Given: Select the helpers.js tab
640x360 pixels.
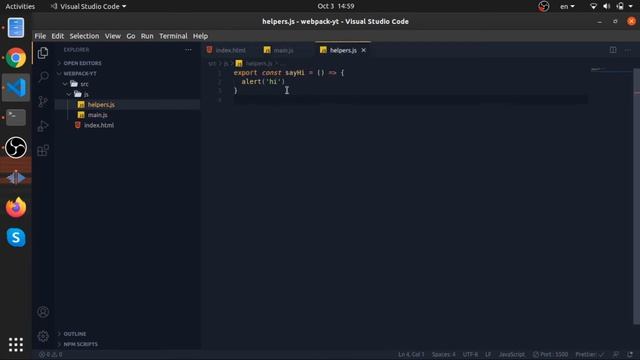Looking at the screenshot, I should [343, 50].
